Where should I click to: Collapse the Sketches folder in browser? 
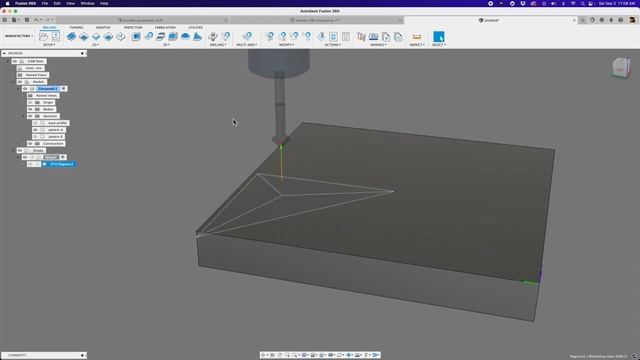point(24,116)
